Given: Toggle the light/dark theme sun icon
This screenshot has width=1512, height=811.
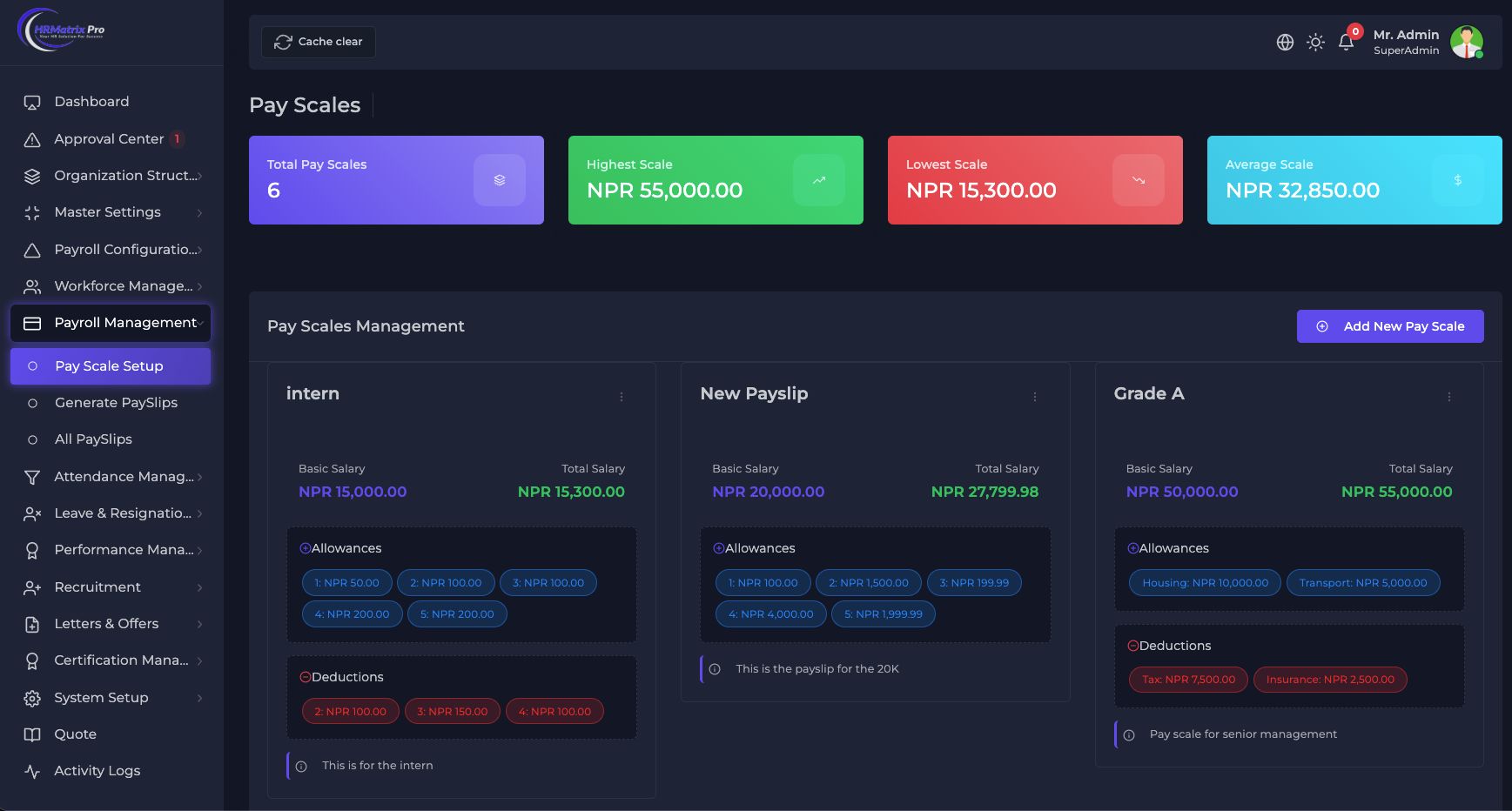Looking at the screenshot, I should pos(1315,42).
